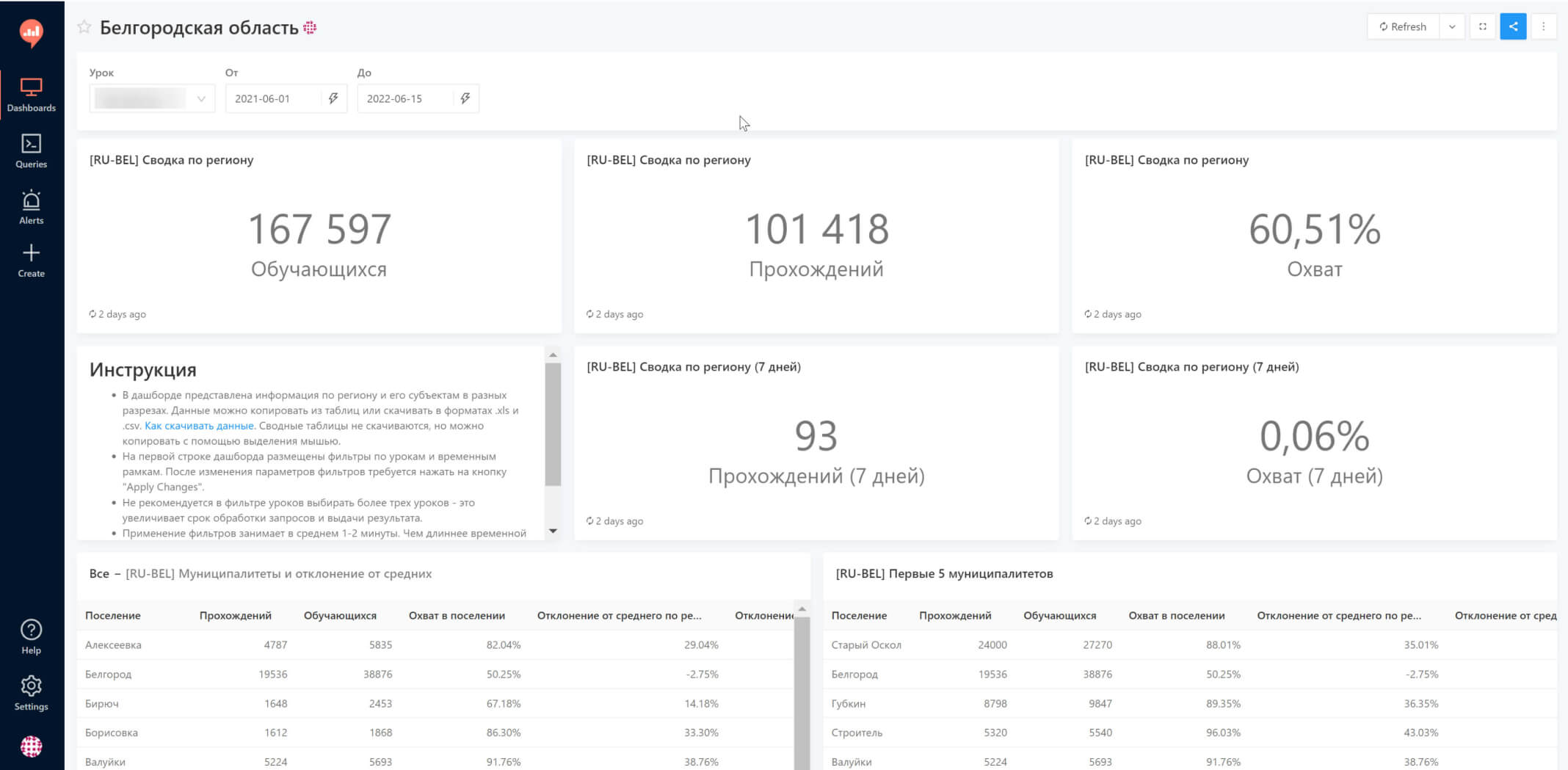Select the 96.03% value in the Строитель row
Screen dimensions: 1568x770
(x=1223, y=733)
